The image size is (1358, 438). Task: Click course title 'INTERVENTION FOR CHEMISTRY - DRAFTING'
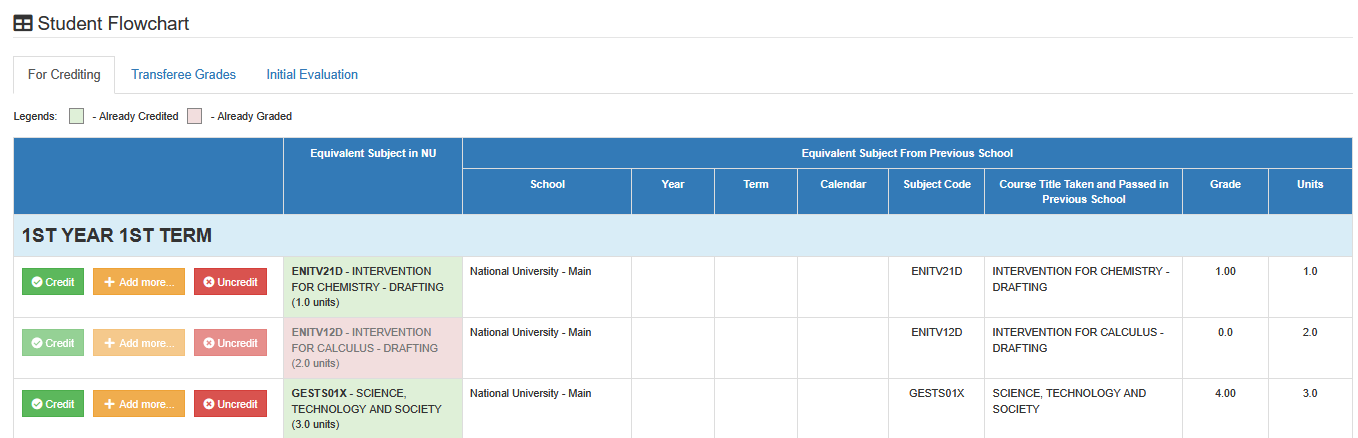tap(1080, 279)
